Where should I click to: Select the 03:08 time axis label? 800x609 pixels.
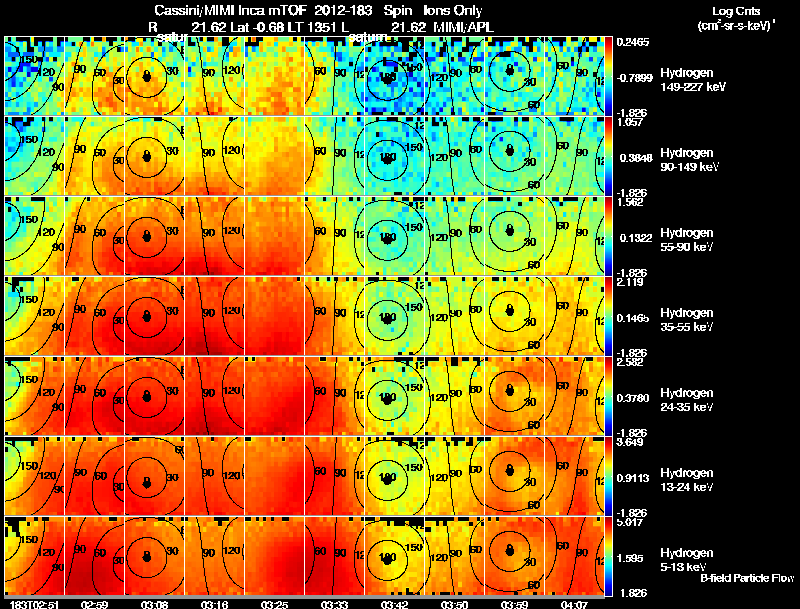pyautogui.click(x=155, y=605)
